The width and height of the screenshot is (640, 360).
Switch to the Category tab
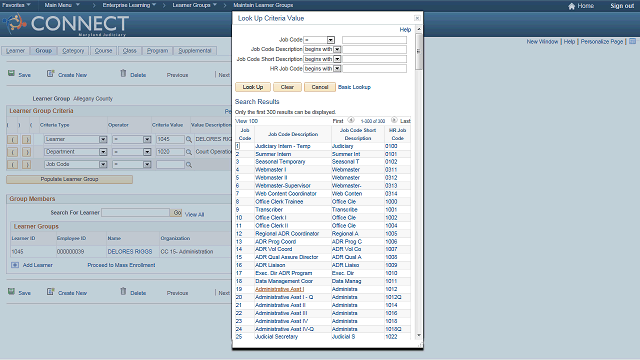pos(73,51)
